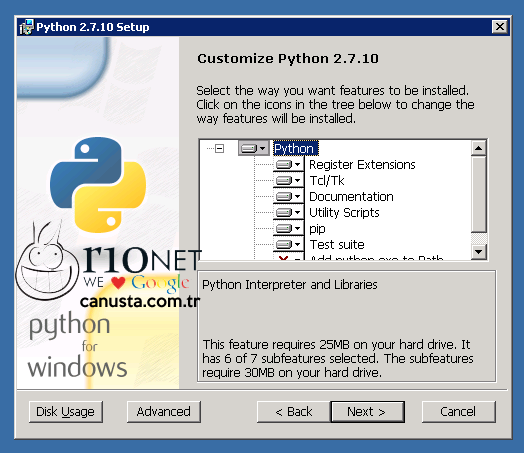
Task: Proceed with the Next button
Action: click(368, 412)
